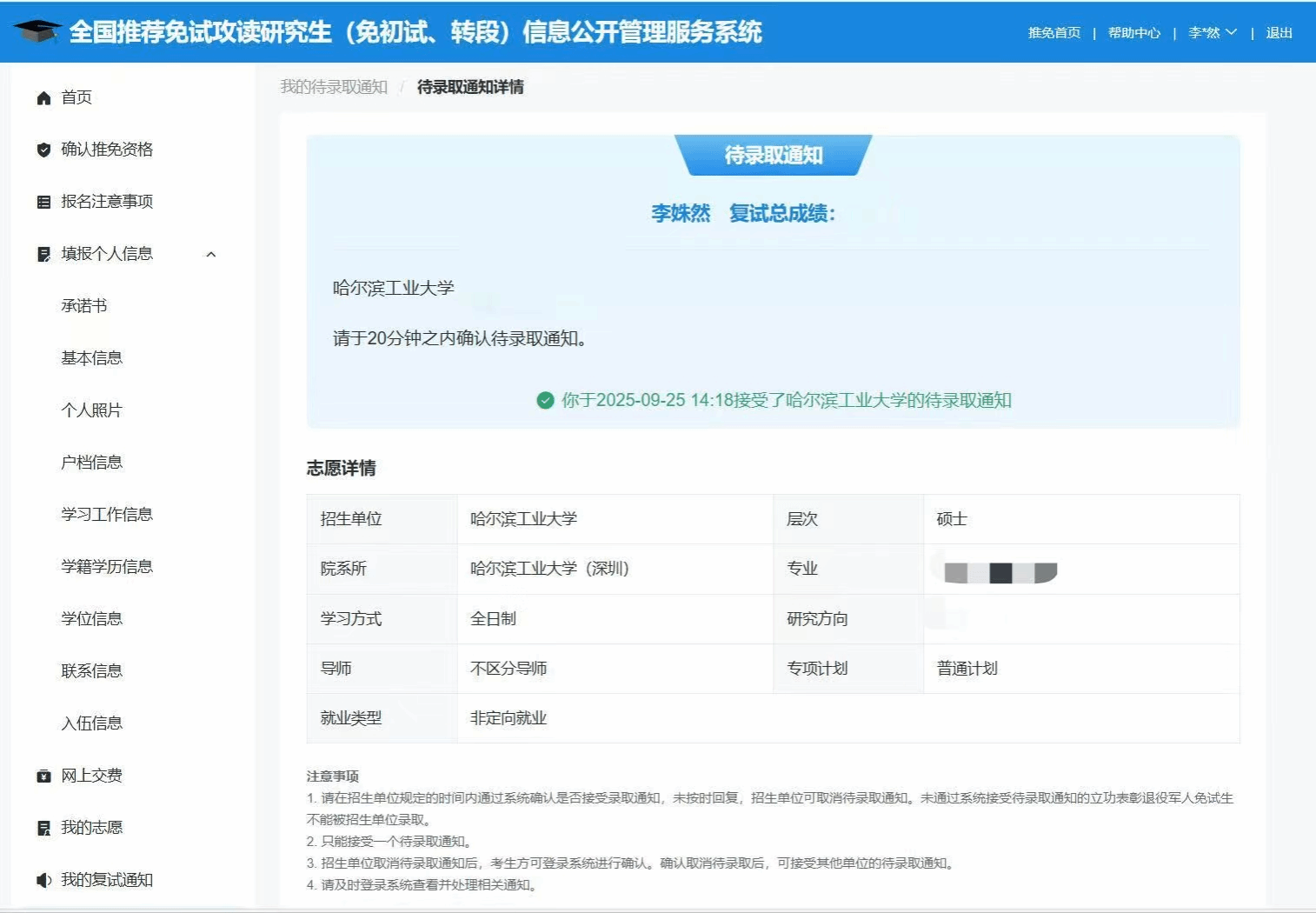
Task: Open 学籍学历信息 in the sidebar
Action: (x=107, y=567)
